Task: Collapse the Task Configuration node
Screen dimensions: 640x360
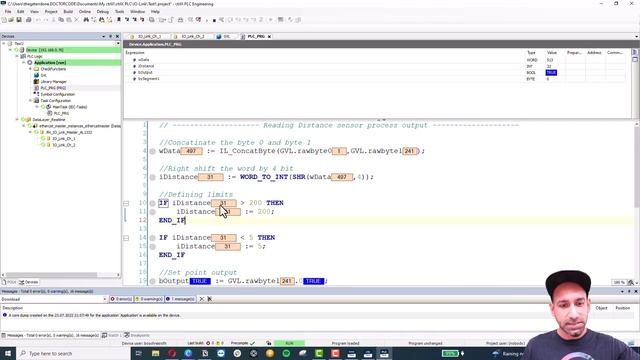Action: [30, 100]
